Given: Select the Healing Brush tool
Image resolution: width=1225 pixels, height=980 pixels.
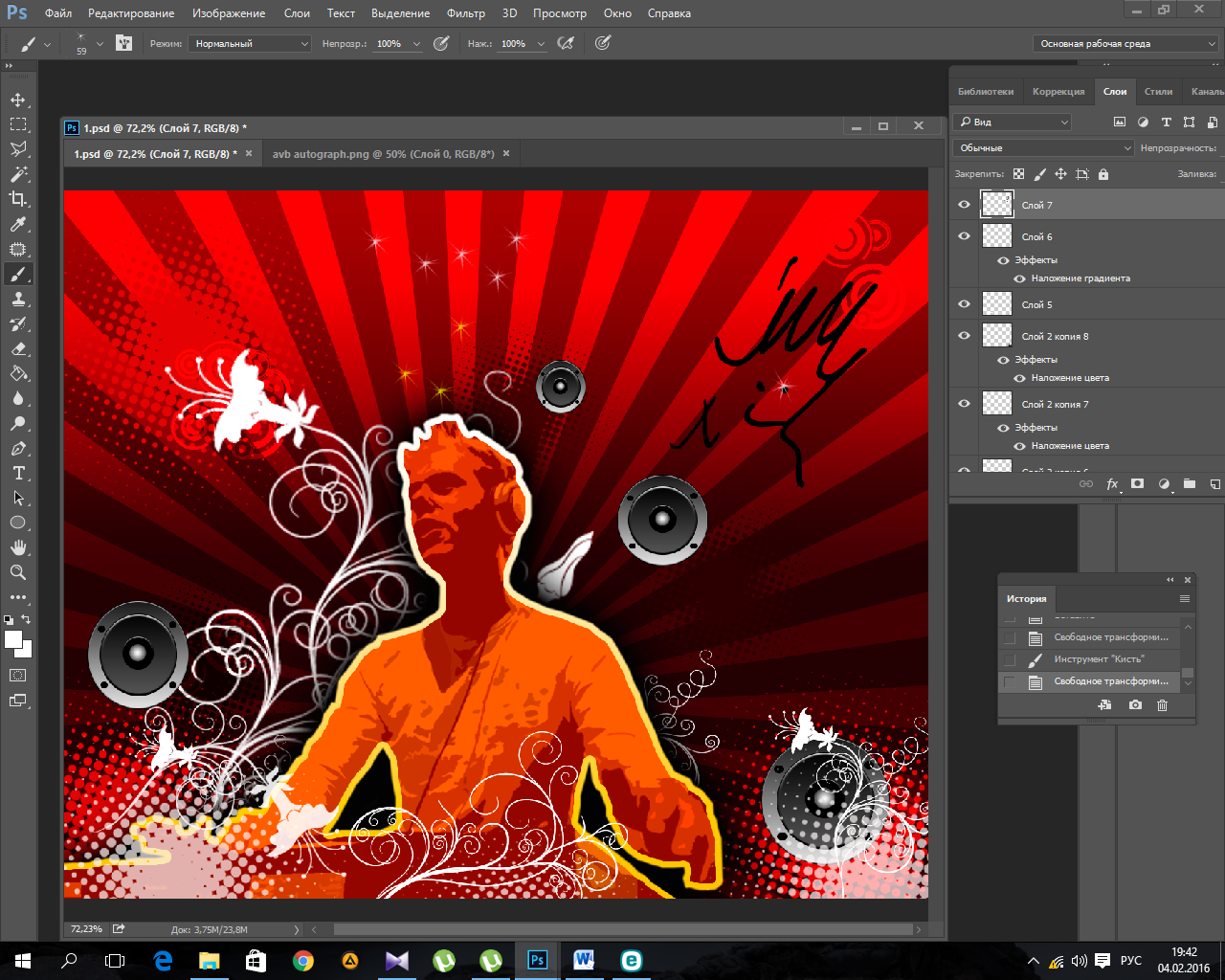Looking at the screenshot, I should coord(18,249).
